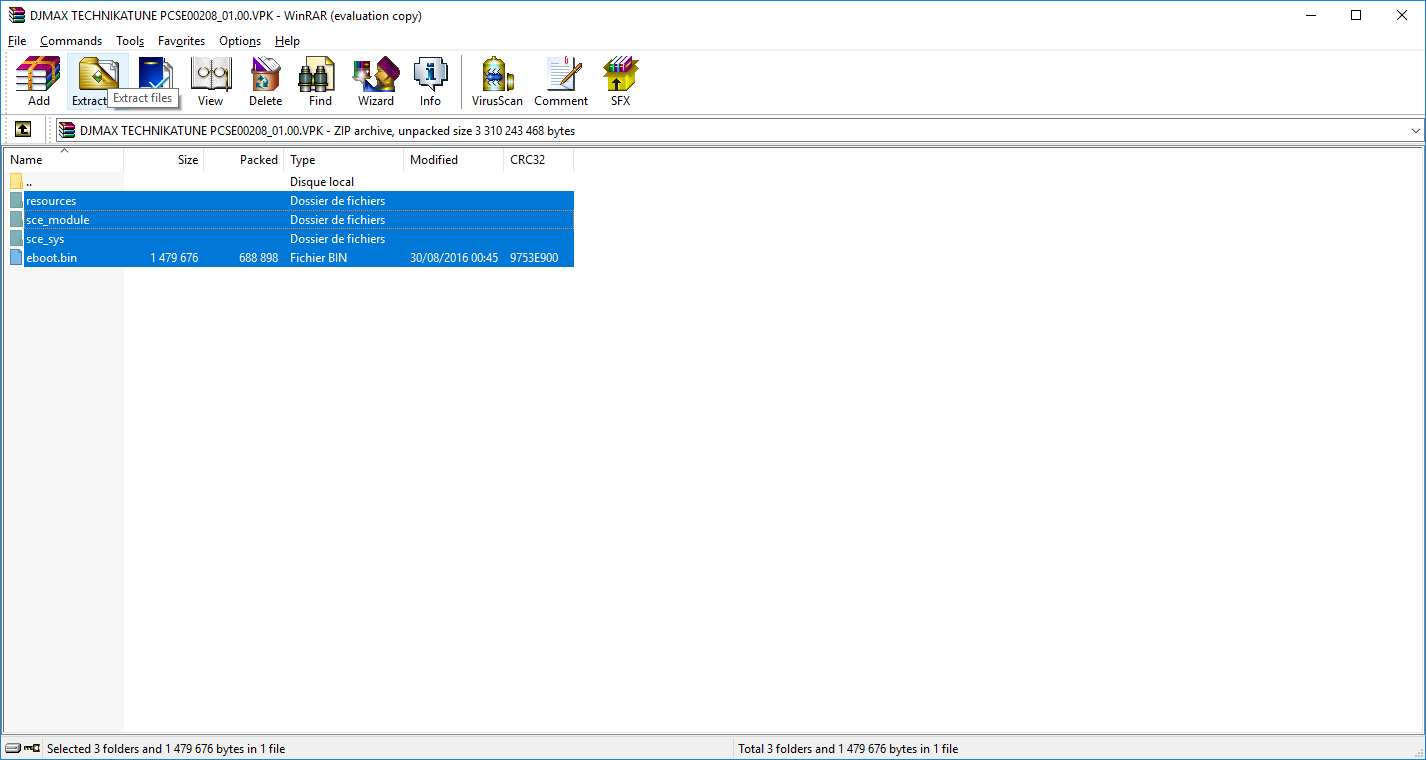Maximize the WinRAR window
1426x760 pixels.
(1356, 15)
